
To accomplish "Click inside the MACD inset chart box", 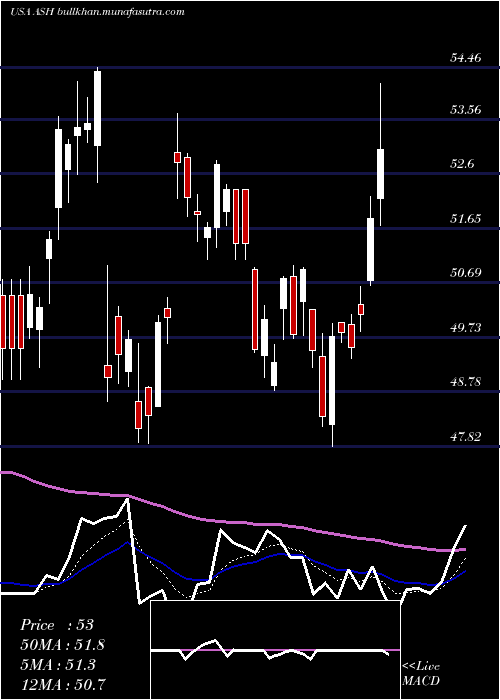I will (x=275, y=650).
